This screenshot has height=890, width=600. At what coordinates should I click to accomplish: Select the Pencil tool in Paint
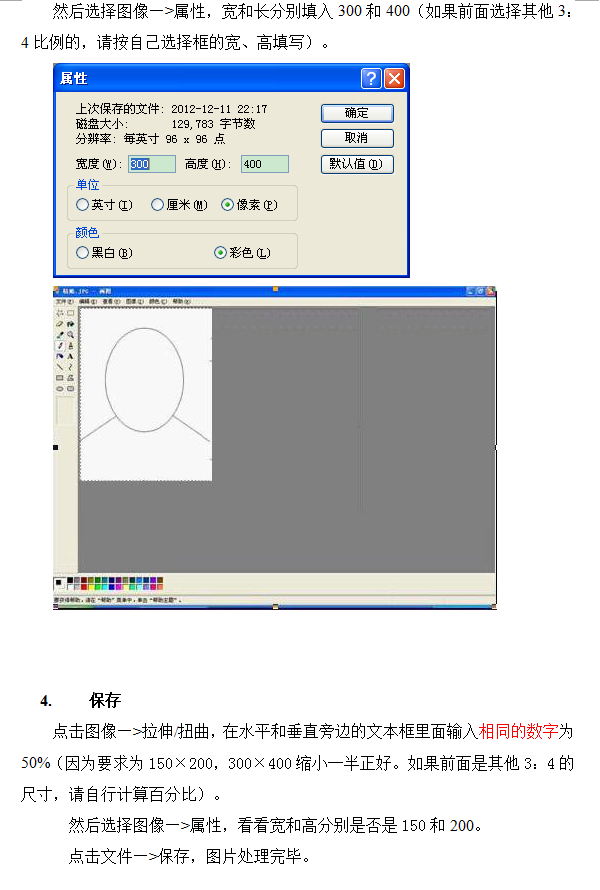tap(59, 345)
